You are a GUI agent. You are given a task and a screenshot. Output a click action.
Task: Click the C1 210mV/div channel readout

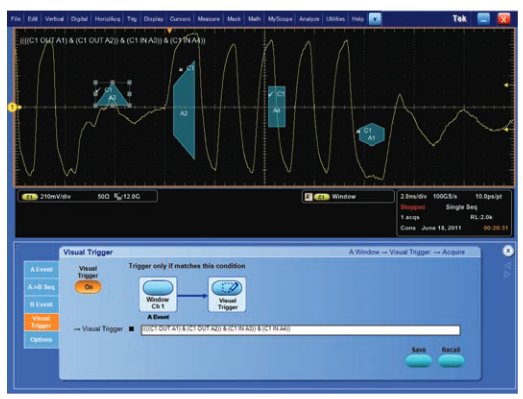point(46,197)
